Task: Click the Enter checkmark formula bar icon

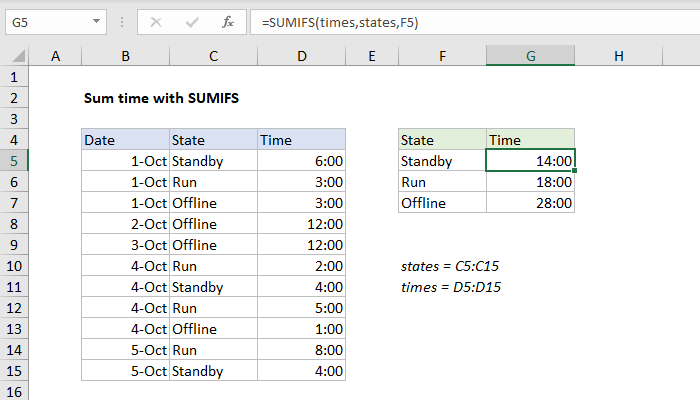Action: (191, 20)
